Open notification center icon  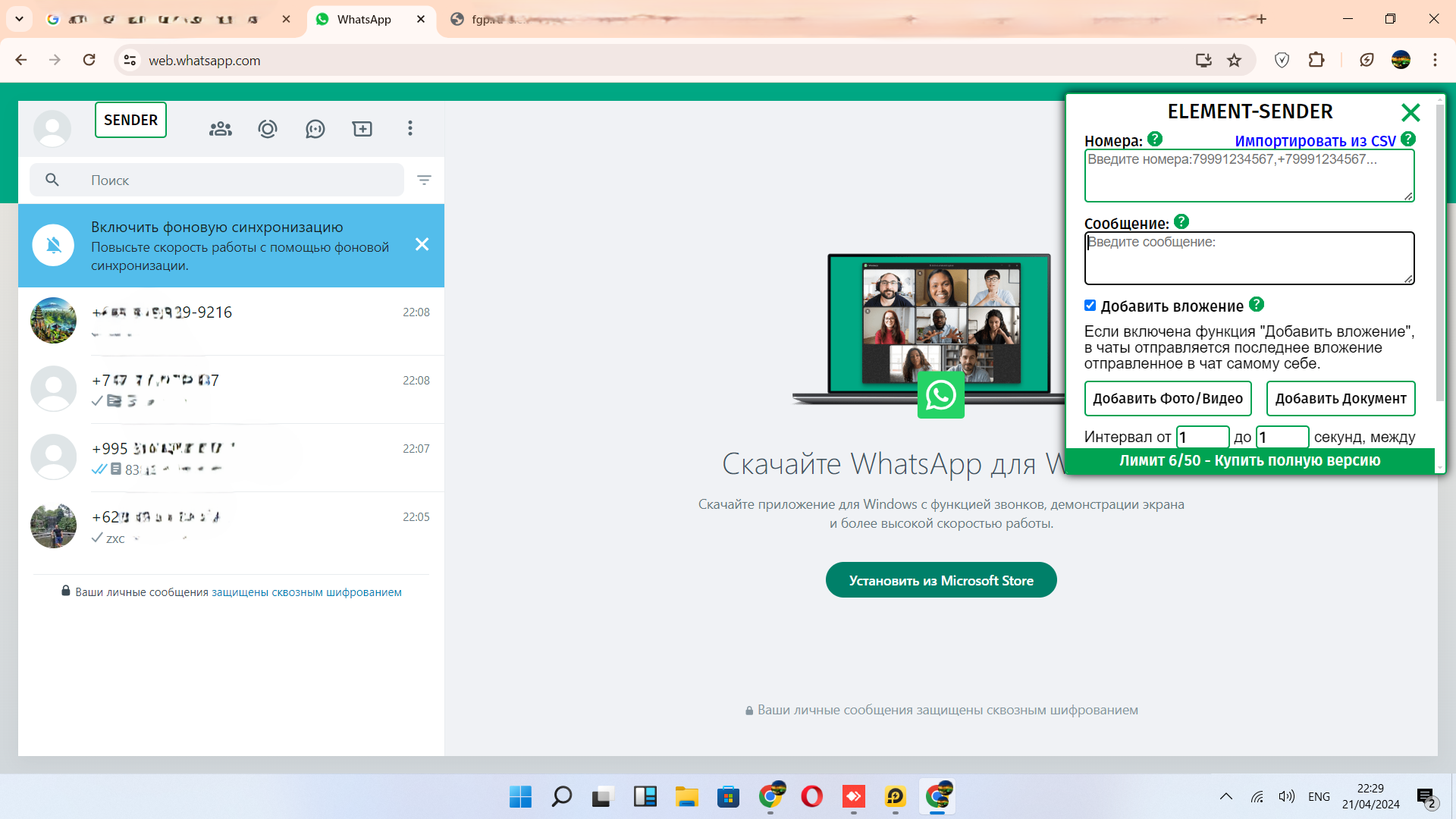tap(1427, 797)
